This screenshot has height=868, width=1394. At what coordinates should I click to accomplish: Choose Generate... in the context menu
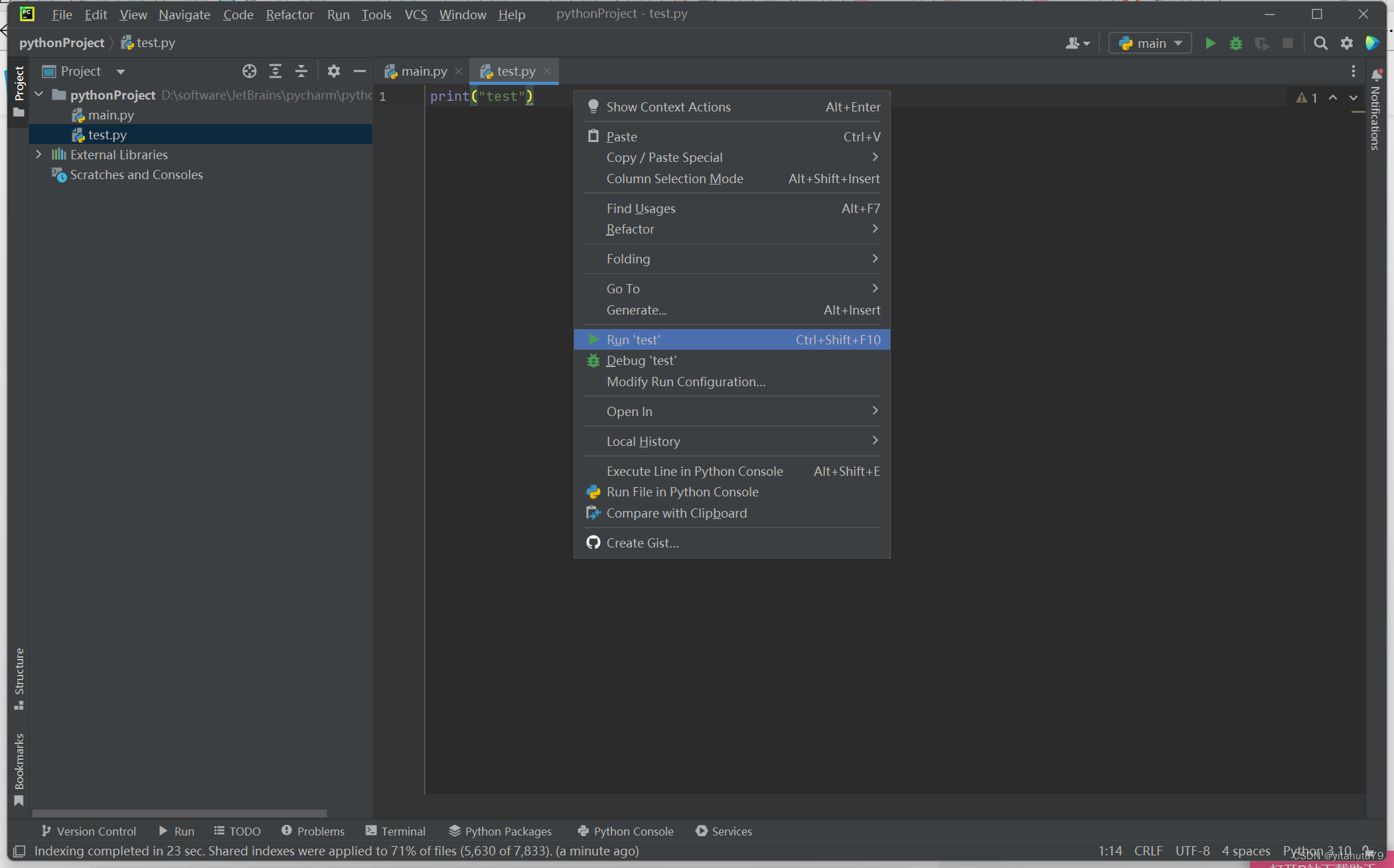(x=732, y=310)
